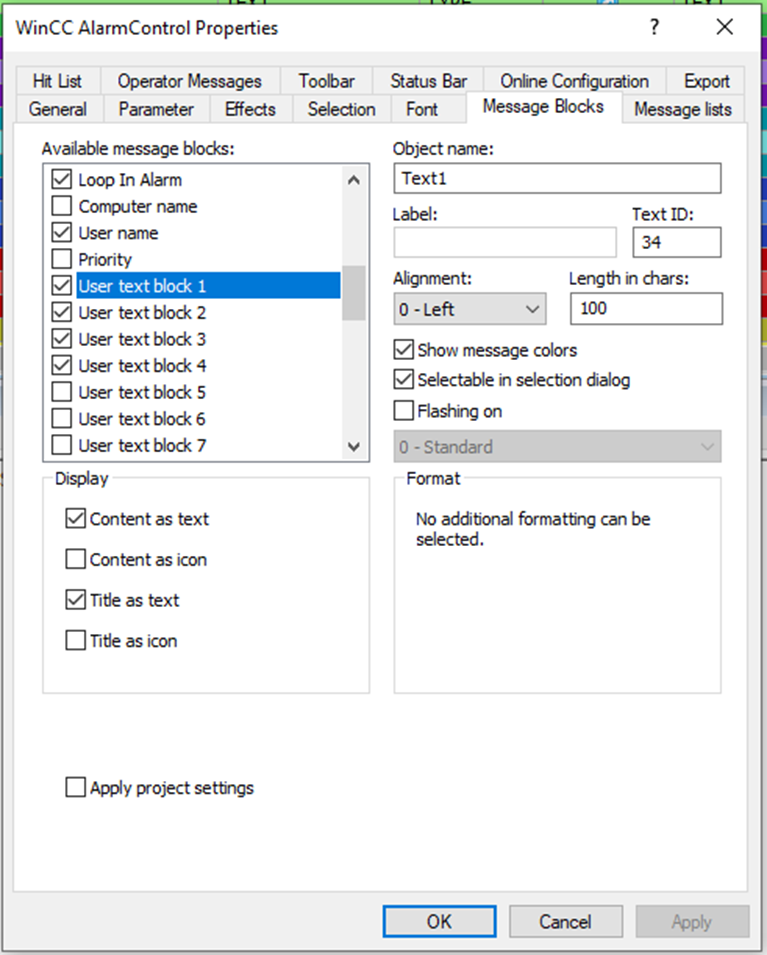The height and width of the screenshot is (955, 767).
Task: Switch to the Export tab
Action: point(706,81)
